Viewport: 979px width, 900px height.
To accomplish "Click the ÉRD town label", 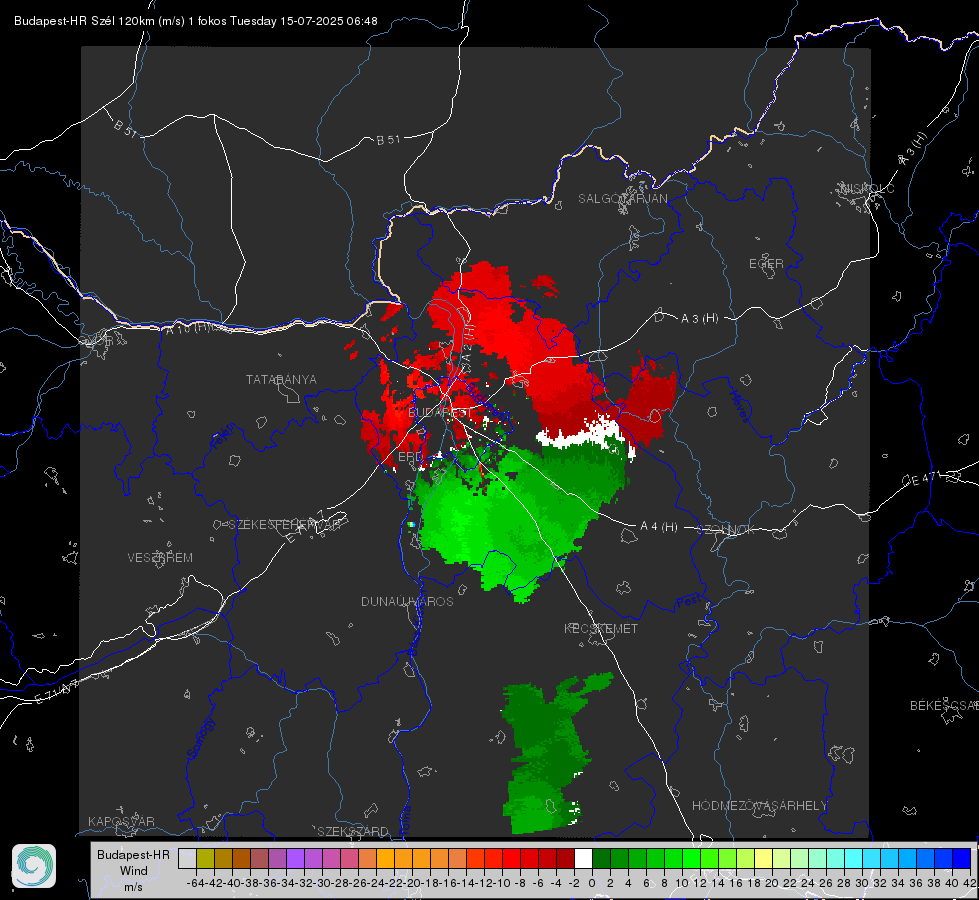I will tap(410, 457).
